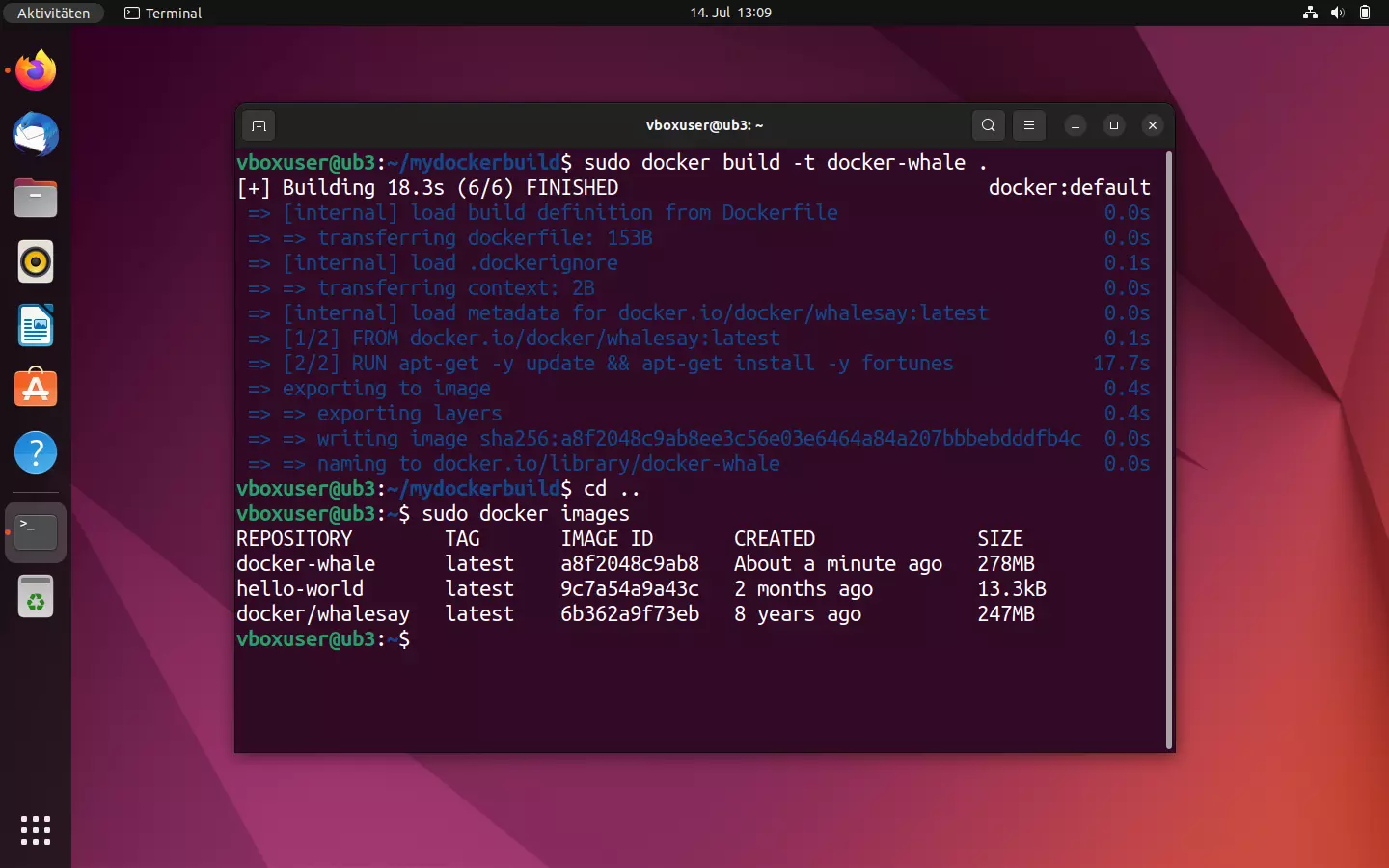Select the Terminal icon in the dock
This screenshot has height=868, width=1389.
(x=35, y=531)
